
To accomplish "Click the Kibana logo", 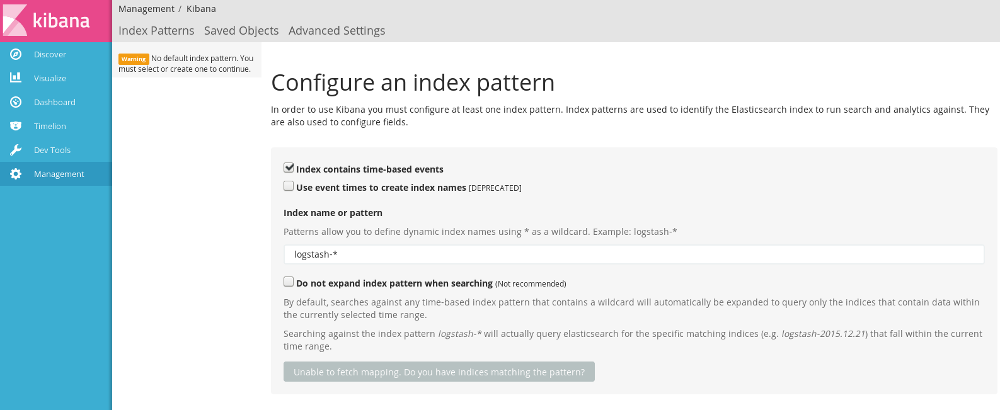I will [55, 20].
